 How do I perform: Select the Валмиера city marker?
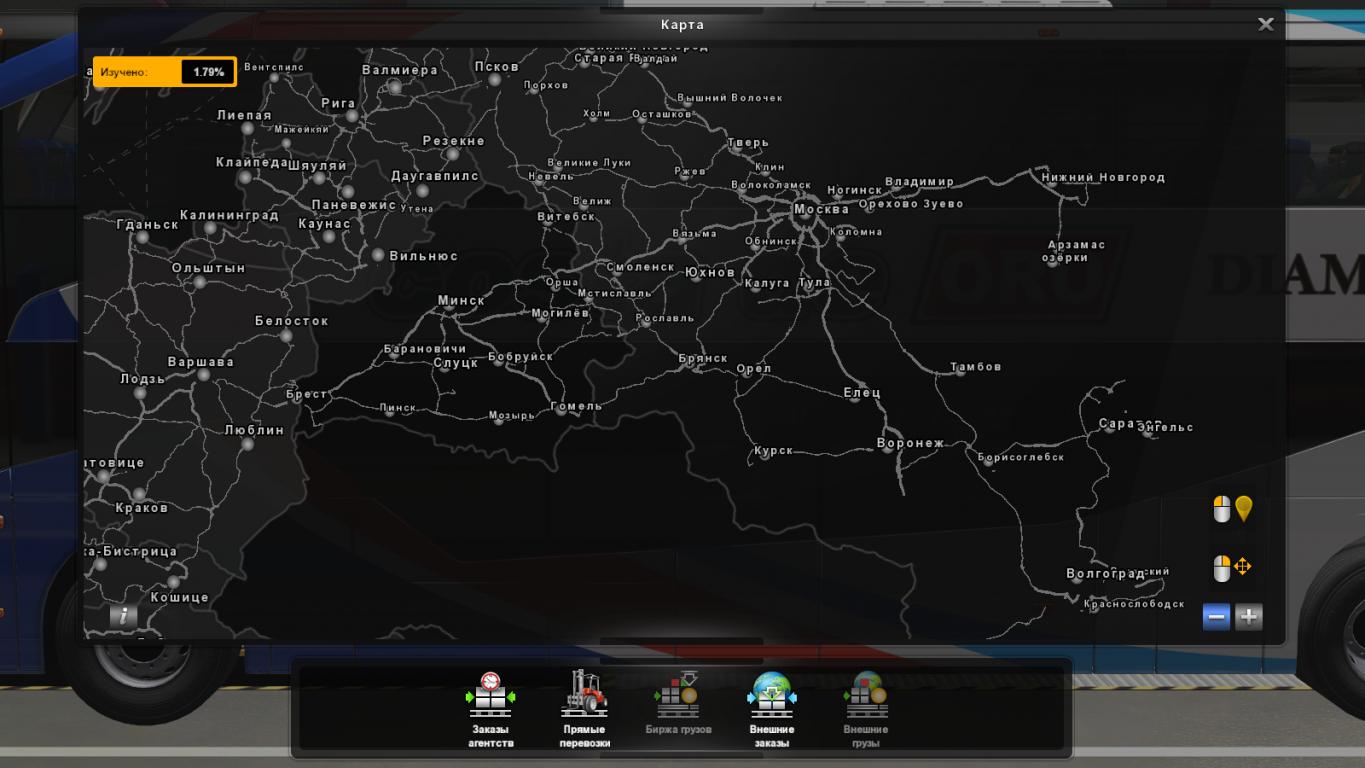click(x=396, y=87)
